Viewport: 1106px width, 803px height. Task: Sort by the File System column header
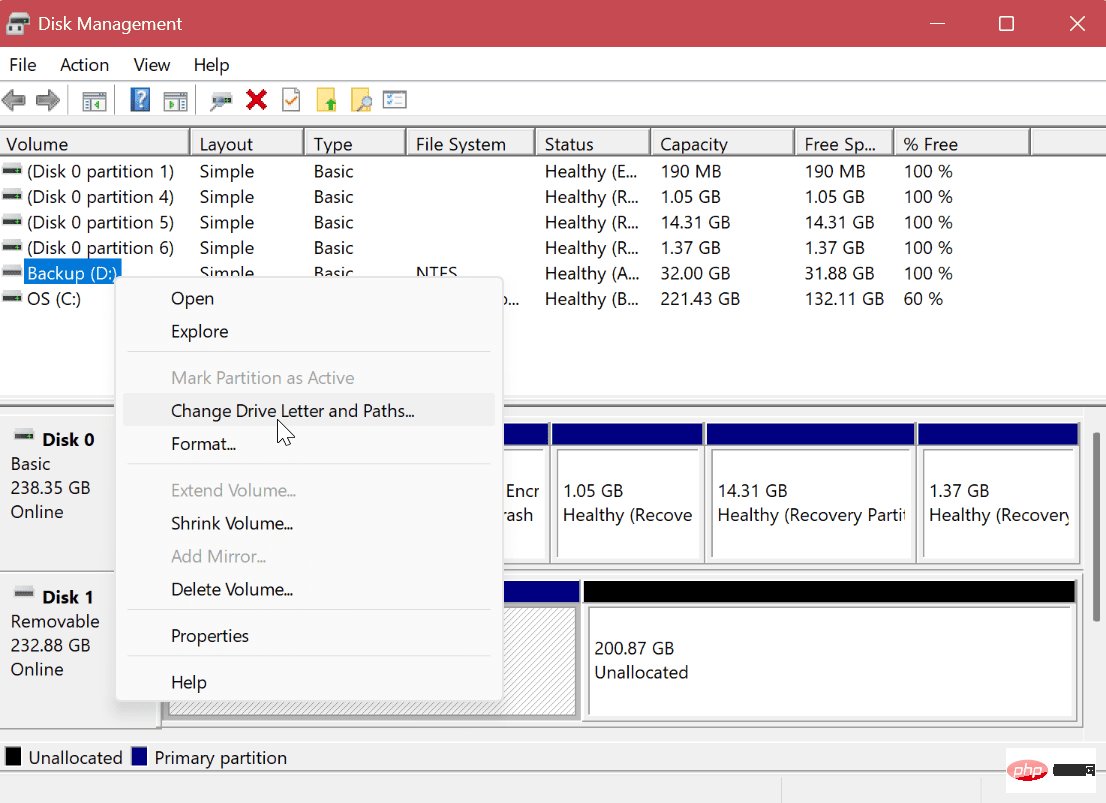[470, 144]
